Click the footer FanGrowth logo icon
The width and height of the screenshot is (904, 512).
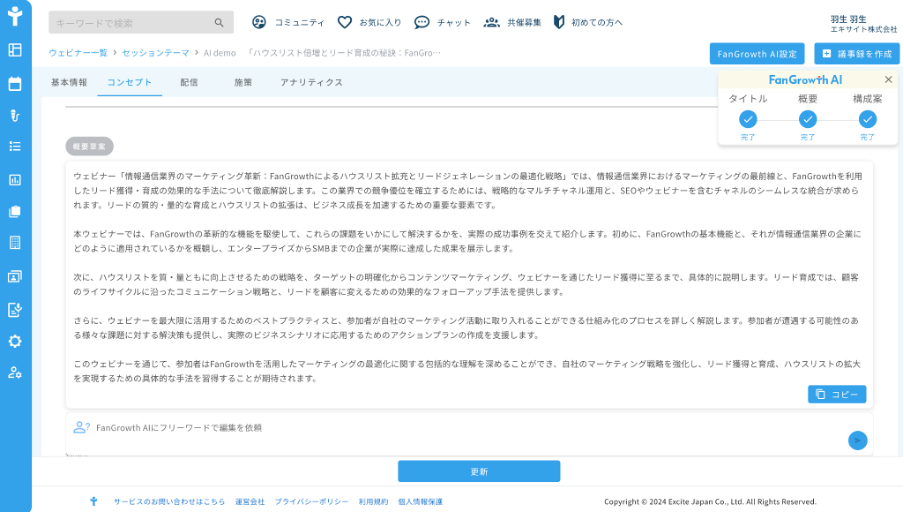[x=93, y=502]
